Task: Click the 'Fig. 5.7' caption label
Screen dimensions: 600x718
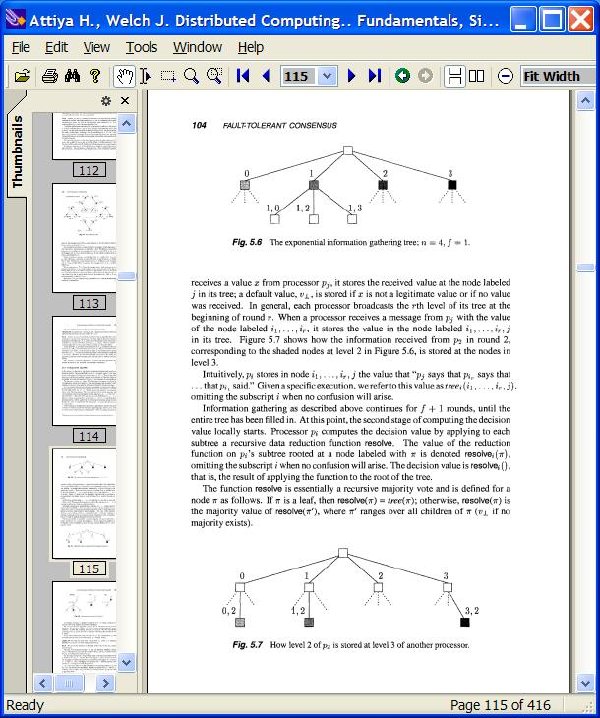Action: pos(247,645)
